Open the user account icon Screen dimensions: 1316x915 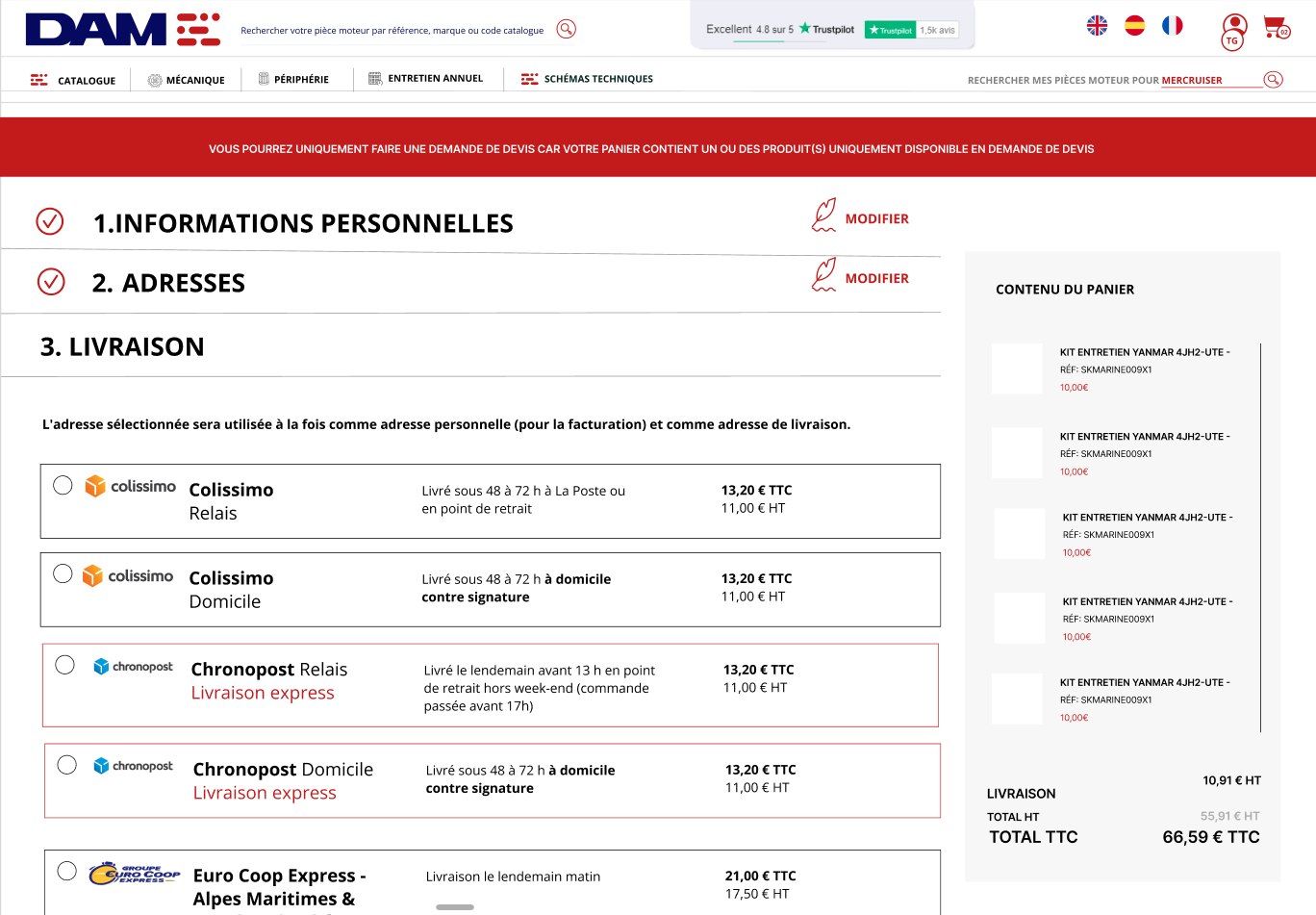(x=1234, y=30)
